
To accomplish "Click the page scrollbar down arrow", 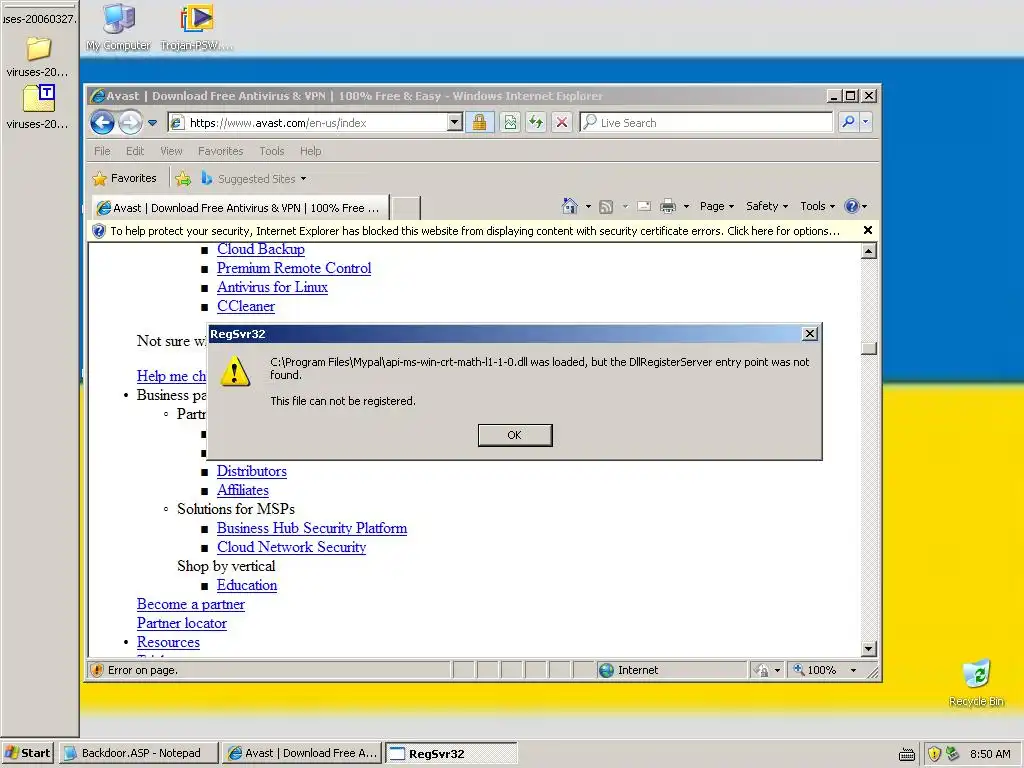I will tap(869, 648).
